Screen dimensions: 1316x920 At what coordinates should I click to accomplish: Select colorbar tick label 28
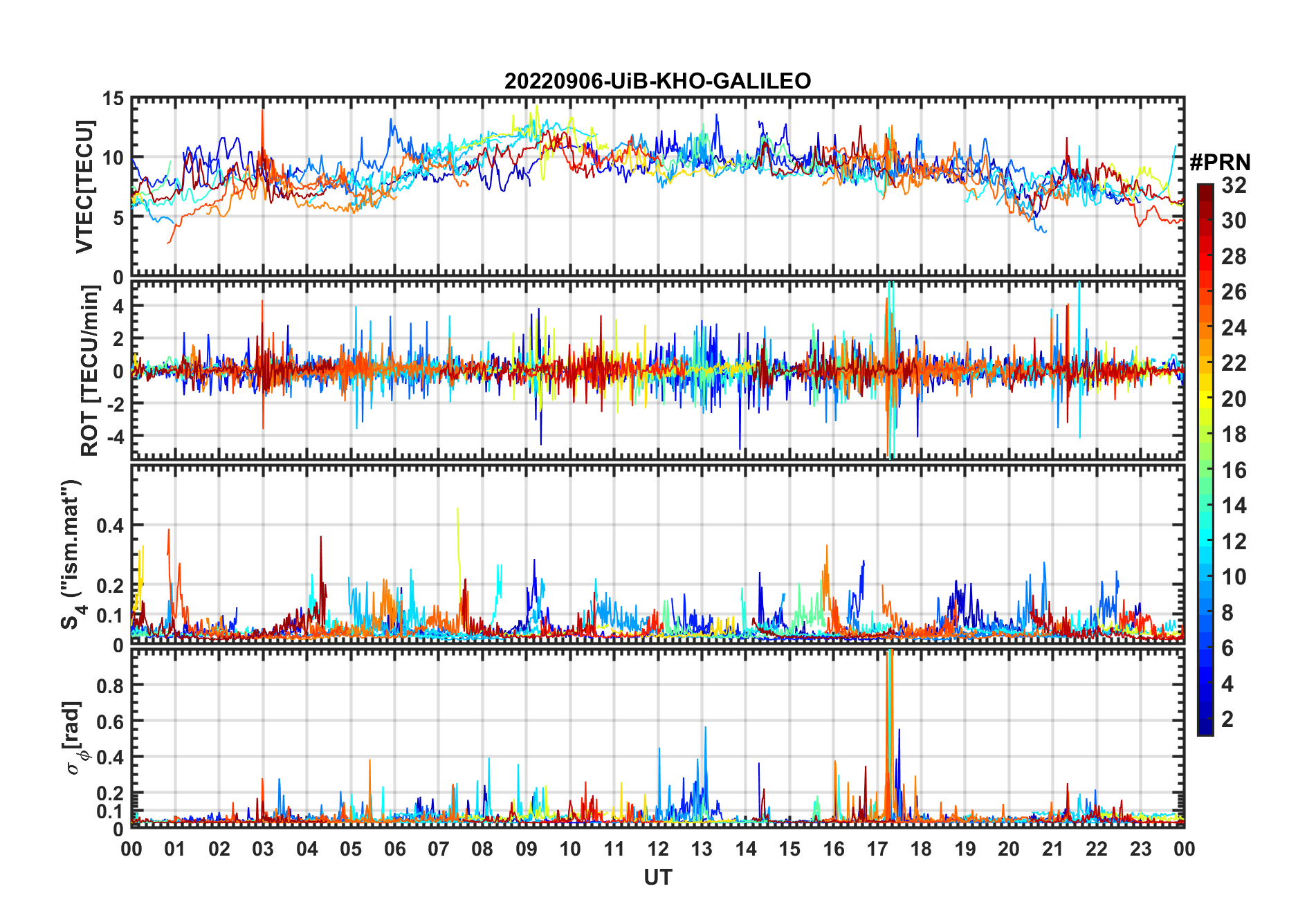point(1234,256)
